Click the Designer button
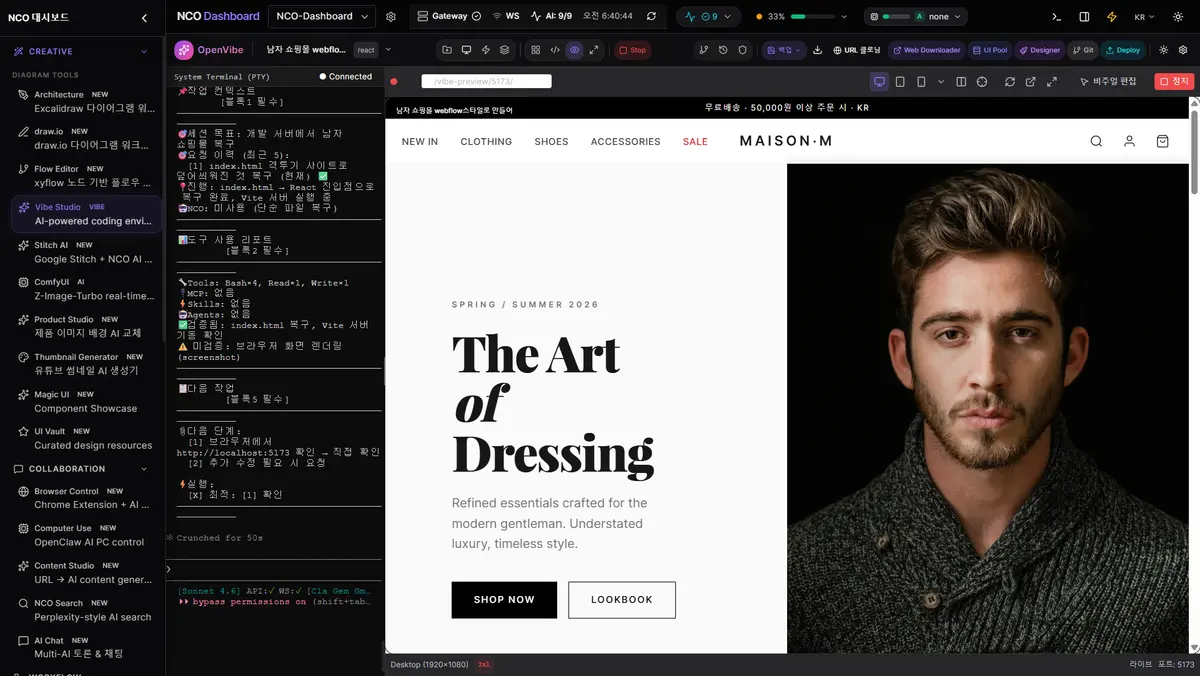 tap(1040, 50)
